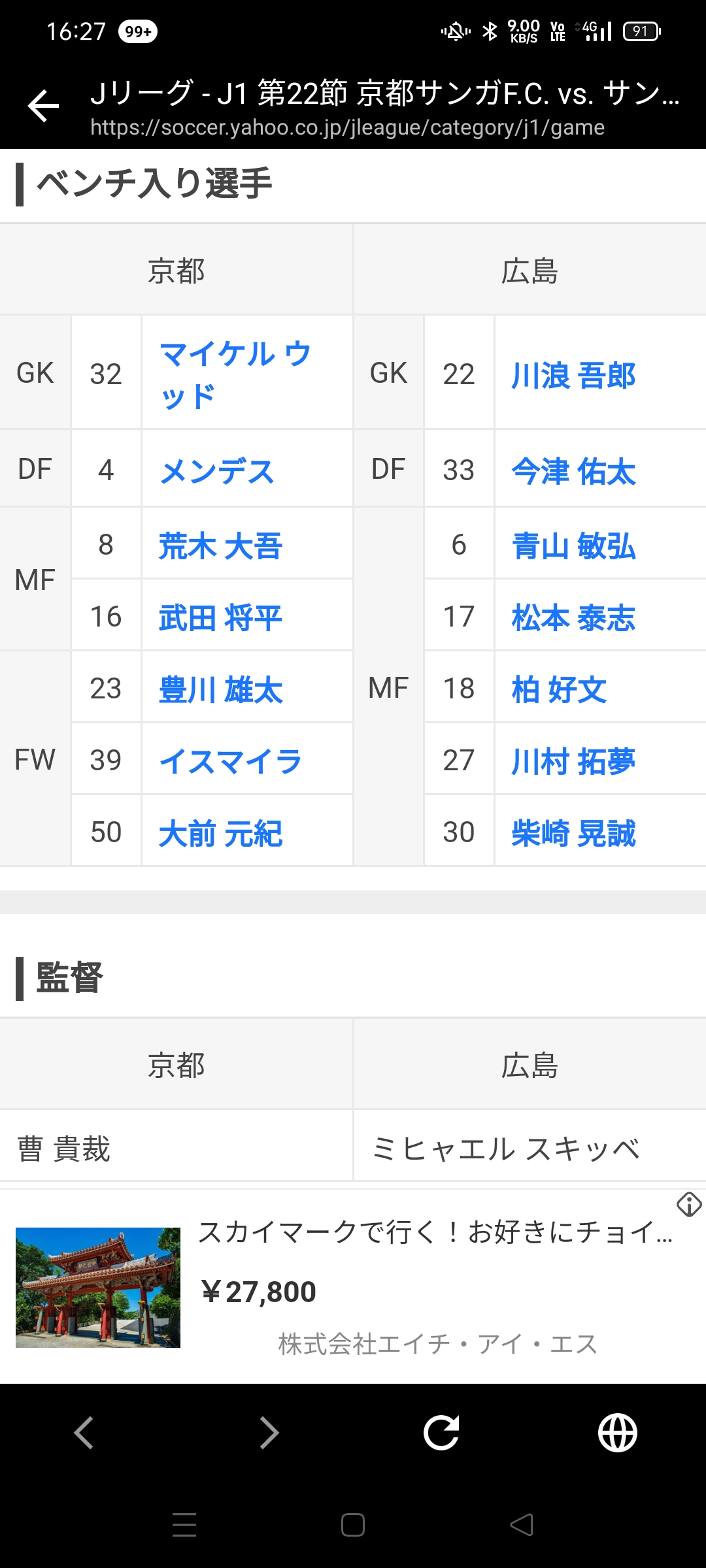The width and height of the screenshot is (706, 1568).
Task: Tap the ad info icon
Action: pos(689,1204)
